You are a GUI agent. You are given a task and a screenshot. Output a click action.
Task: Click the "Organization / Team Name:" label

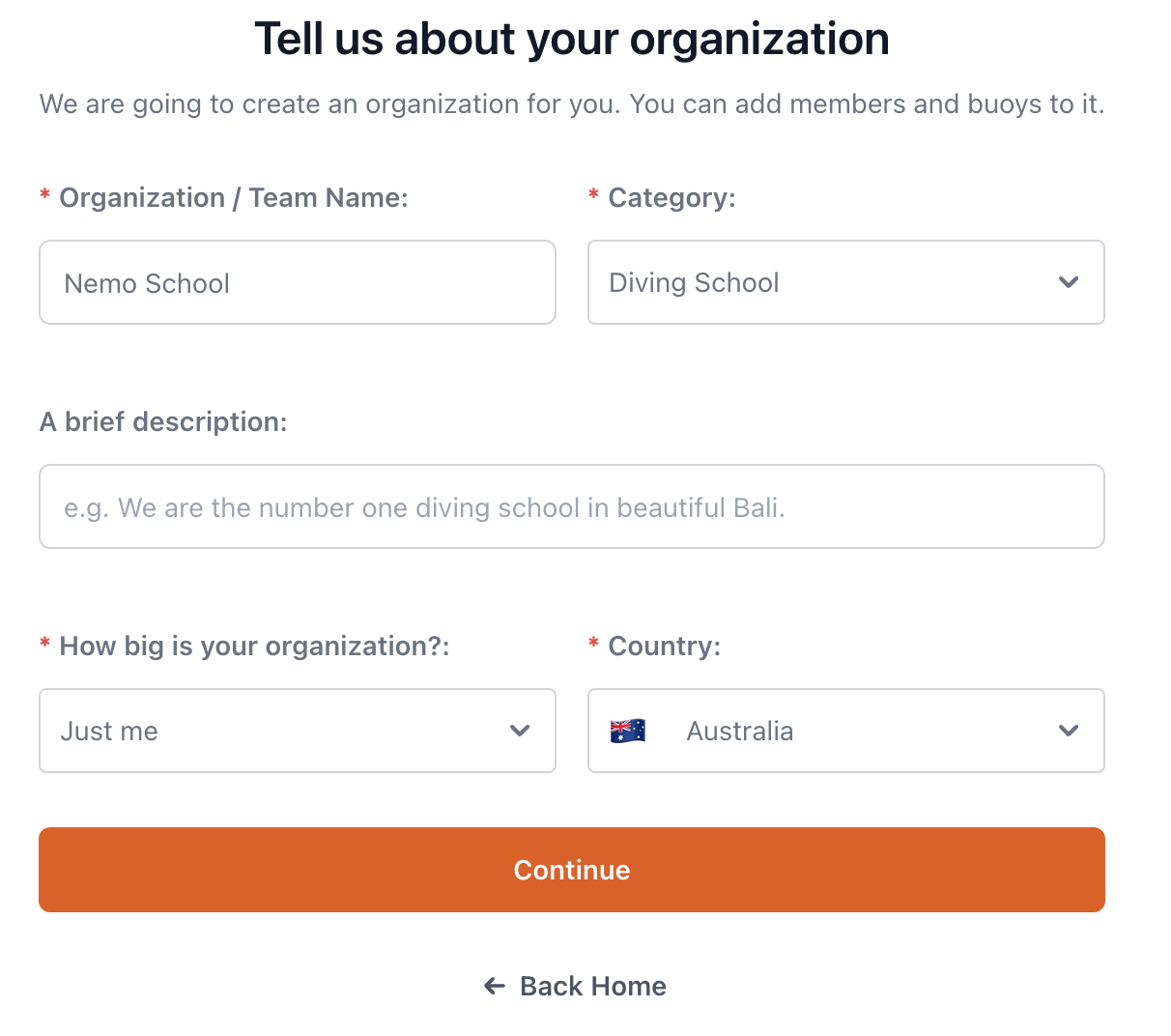point(233,198)
